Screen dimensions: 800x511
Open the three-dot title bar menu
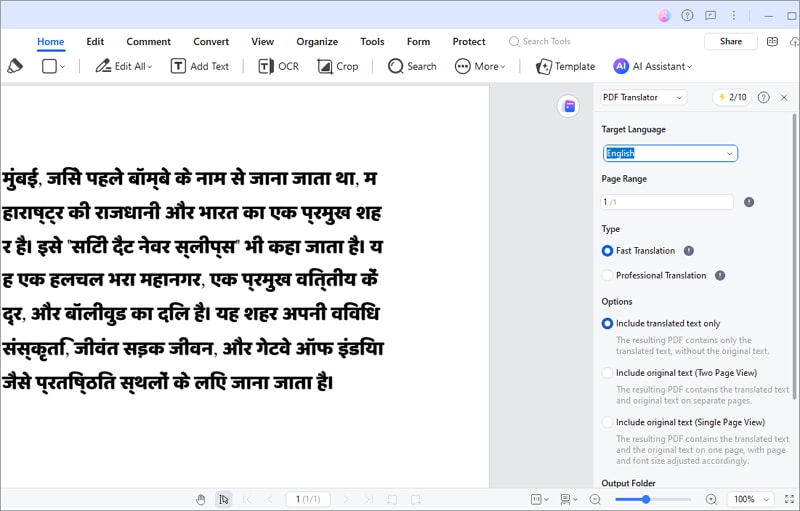734,16
